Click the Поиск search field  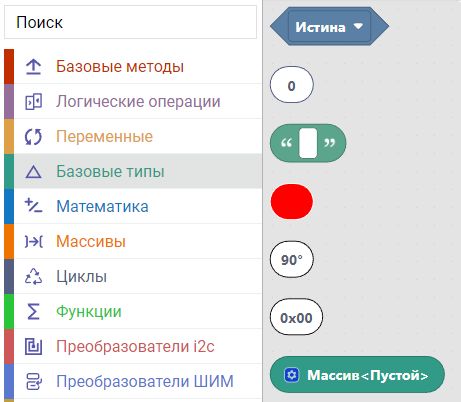click(130, 22)
